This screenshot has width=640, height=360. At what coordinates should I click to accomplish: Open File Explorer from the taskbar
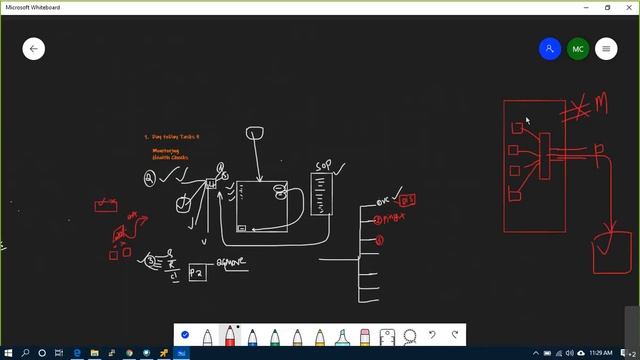pos(94,353)
